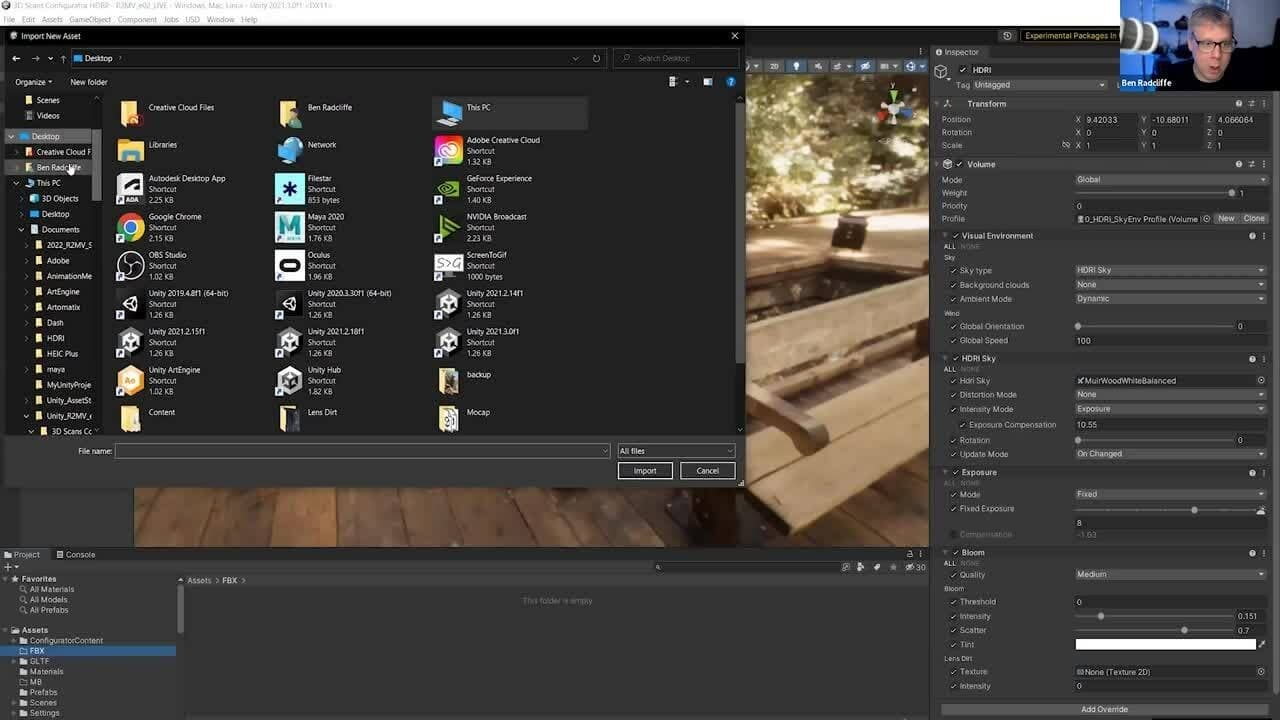
Task: Select the Adobe Creative Cloud shortcut
Action: tap(488, 151)
